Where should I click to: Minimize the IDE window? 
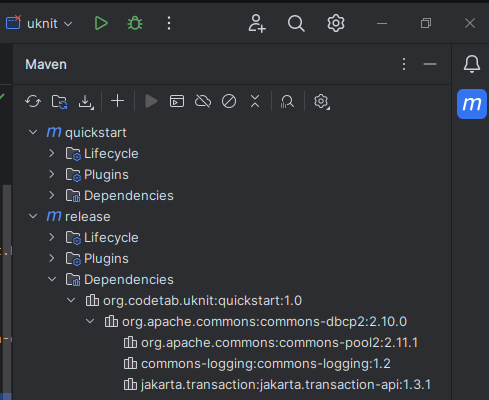pyautogui.click(x=382, y=23)
